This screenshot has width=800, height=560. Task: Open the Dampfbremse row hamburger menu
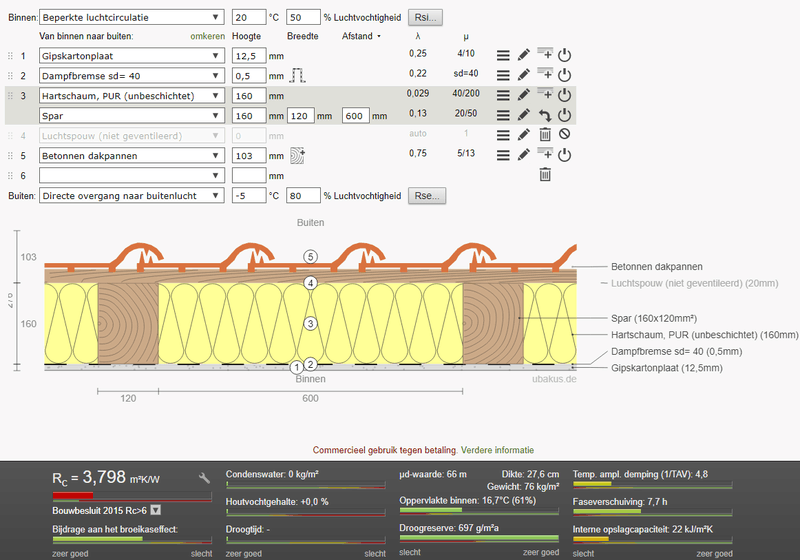click(503, 75)
